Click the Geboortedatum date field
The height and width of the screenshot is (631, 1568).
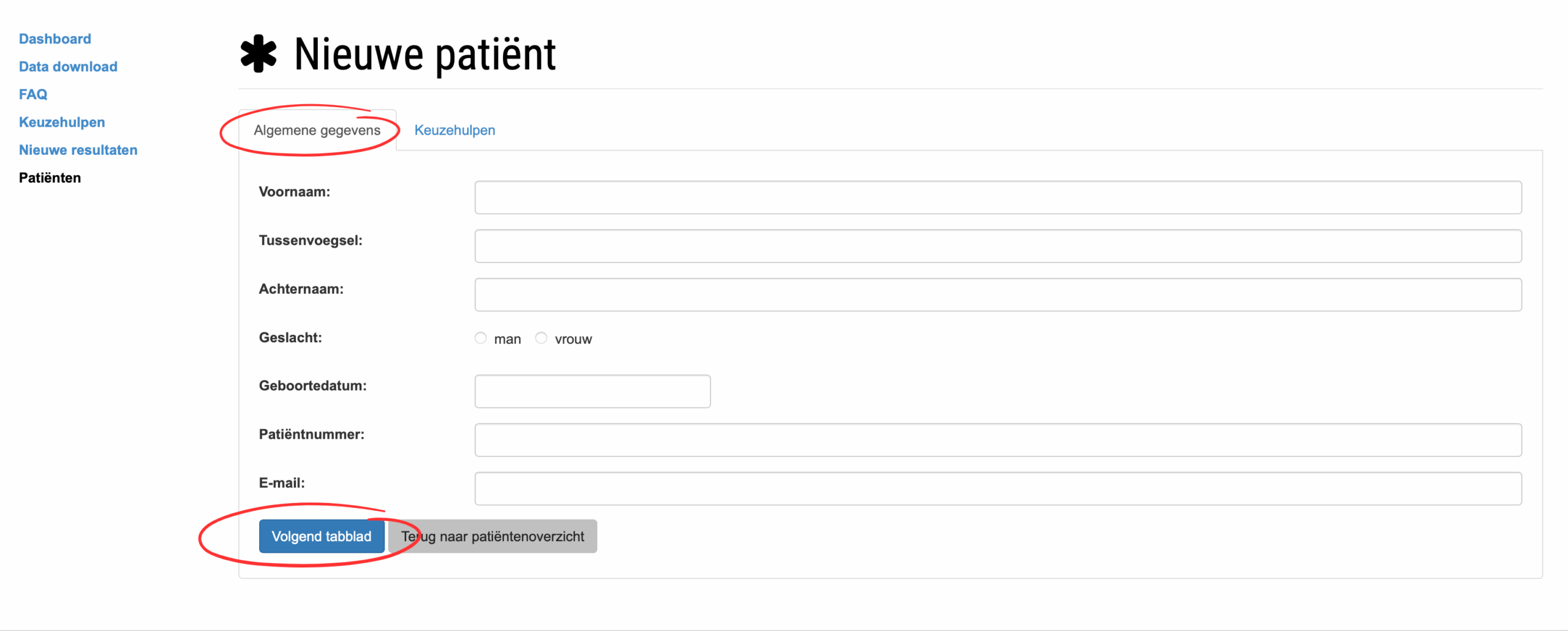592,391
